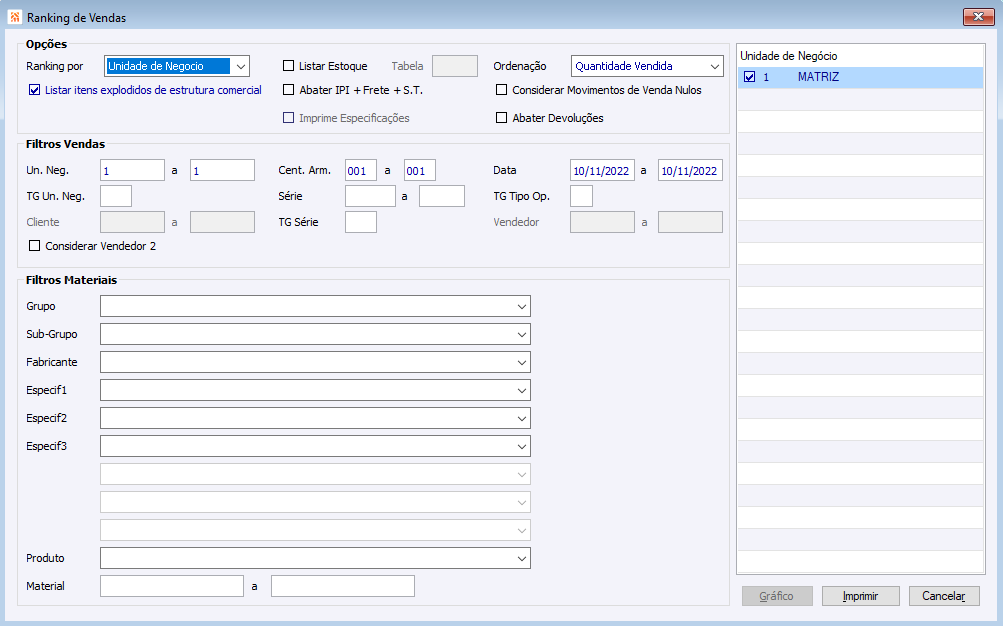This screenshot has width=1003, height=626.
Task: Click the Gráfico button
Action: click(x=777, y=596)
